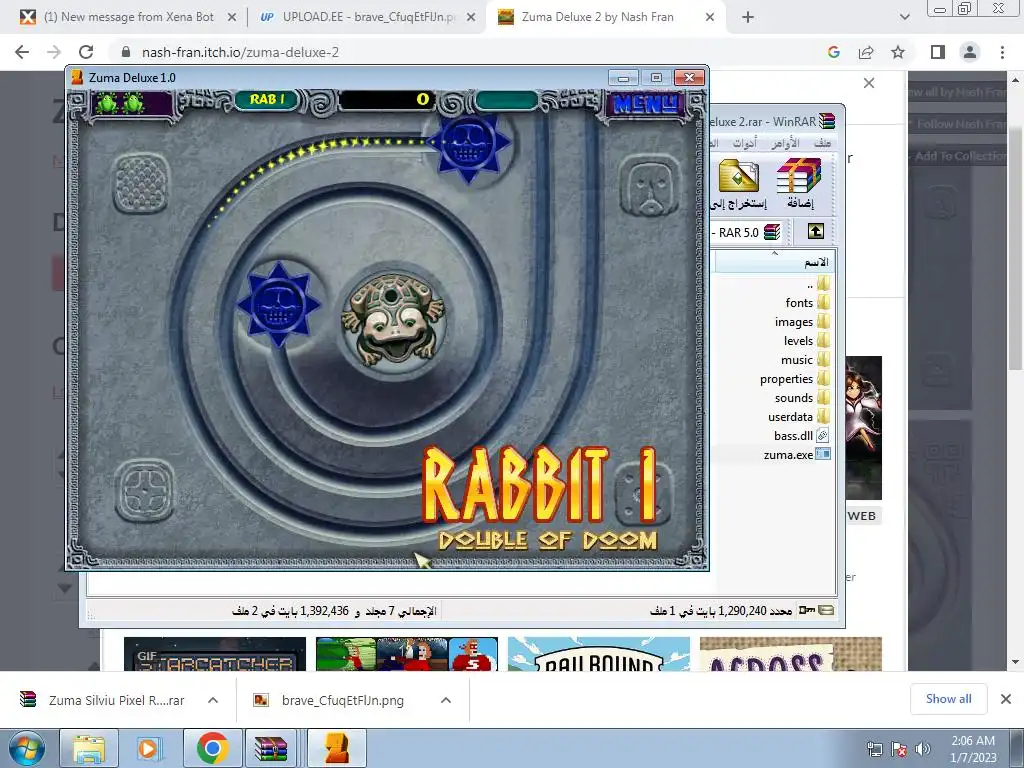Select zuma.exe file in WinRAR
1024x768 pixels.
click(x=797, y=454)
